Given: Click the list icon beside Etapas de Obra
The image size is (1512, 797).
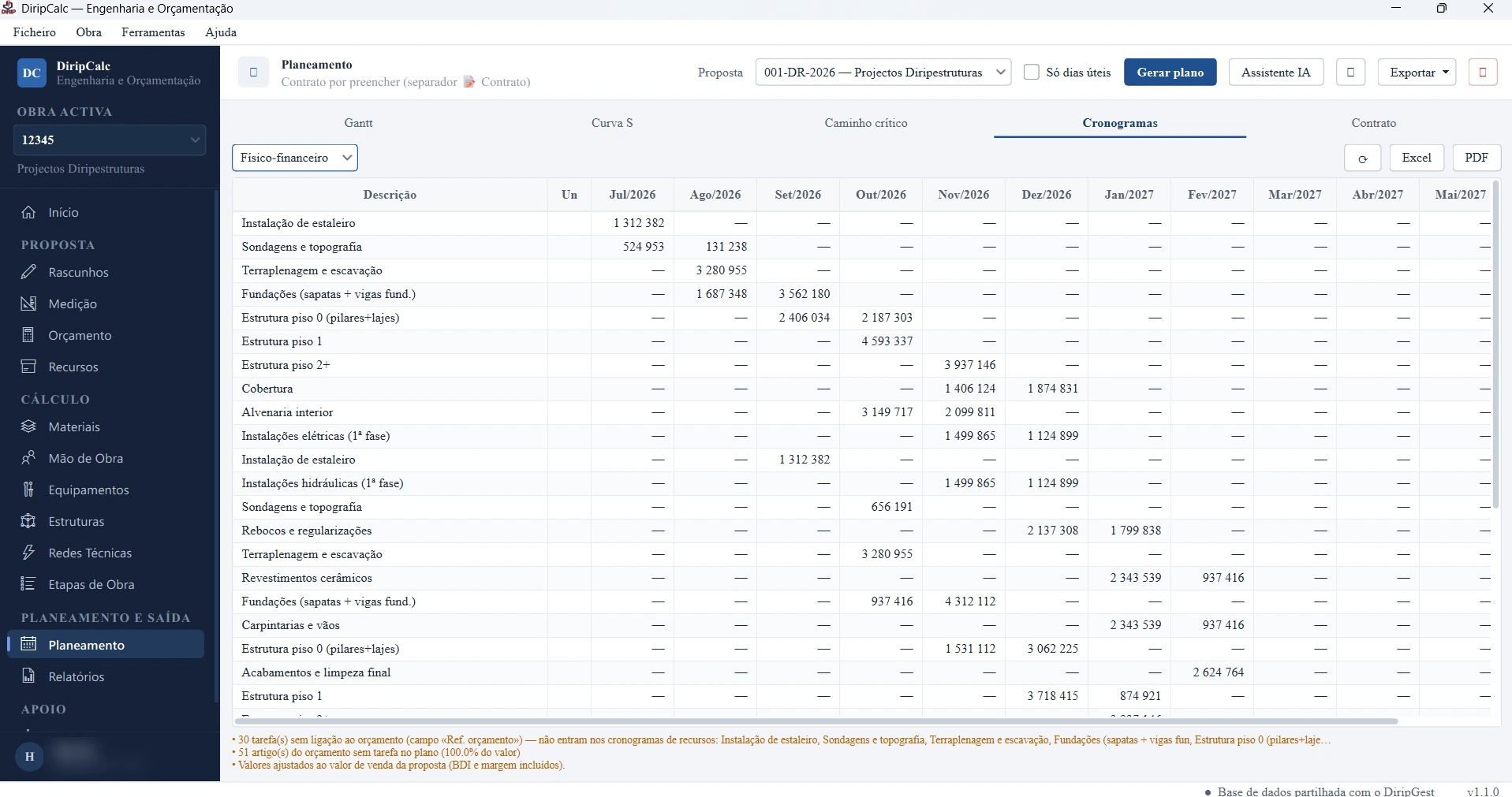Looking at the screenshot, I should pyautogui.click(x=28, y=584).
